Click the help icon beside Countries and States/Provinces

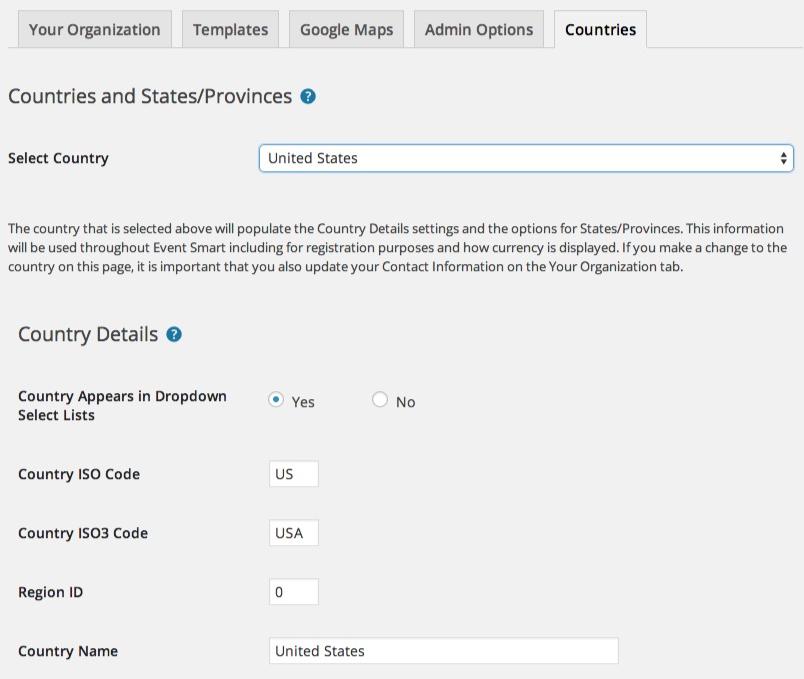tap(308, 97)
